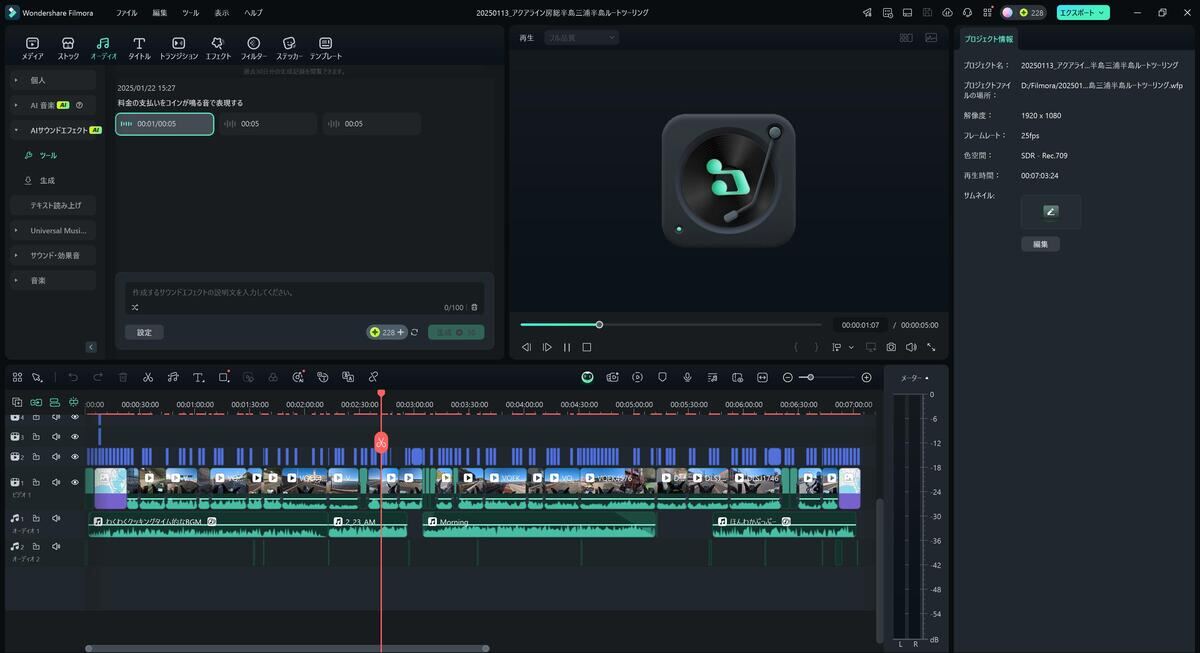Lock audio track 1 with lock icon
Image resolution: width=1200 pixels, height=653 pixels.
coord(36,519)
